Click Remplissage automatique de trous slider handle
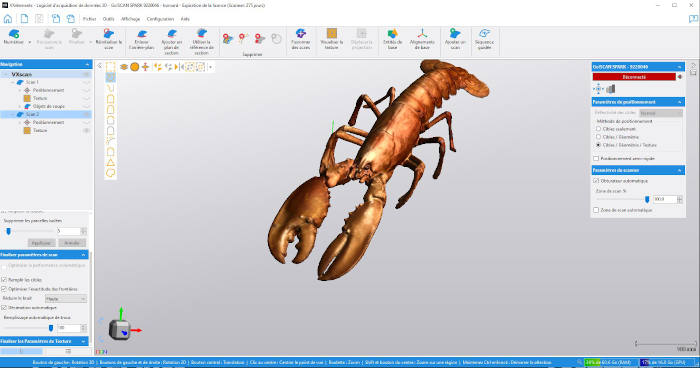This screenshot has width=700, height=368. click(51, 328)
